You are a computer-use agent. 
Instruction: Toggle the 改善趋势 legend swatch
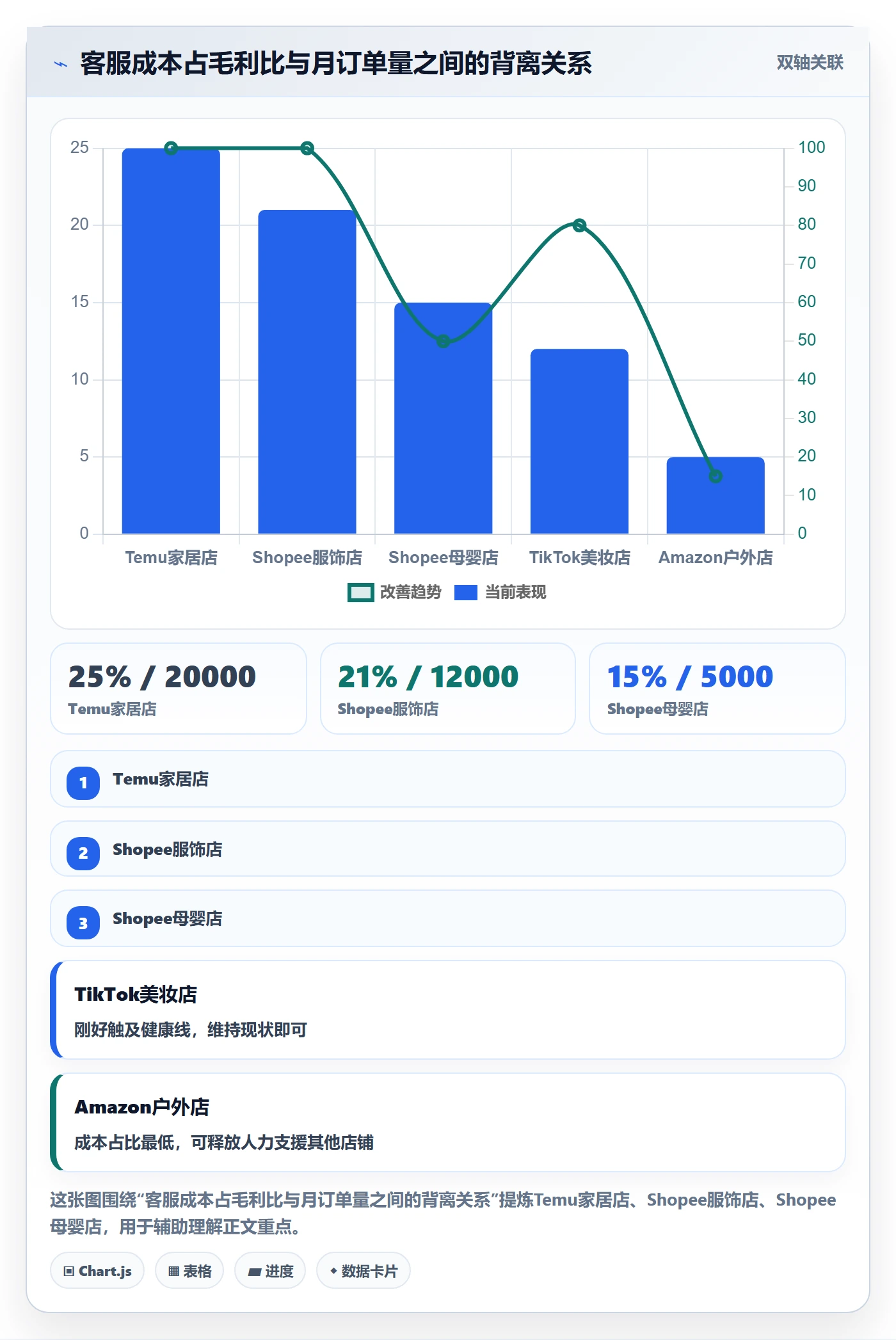coord(361,593)
